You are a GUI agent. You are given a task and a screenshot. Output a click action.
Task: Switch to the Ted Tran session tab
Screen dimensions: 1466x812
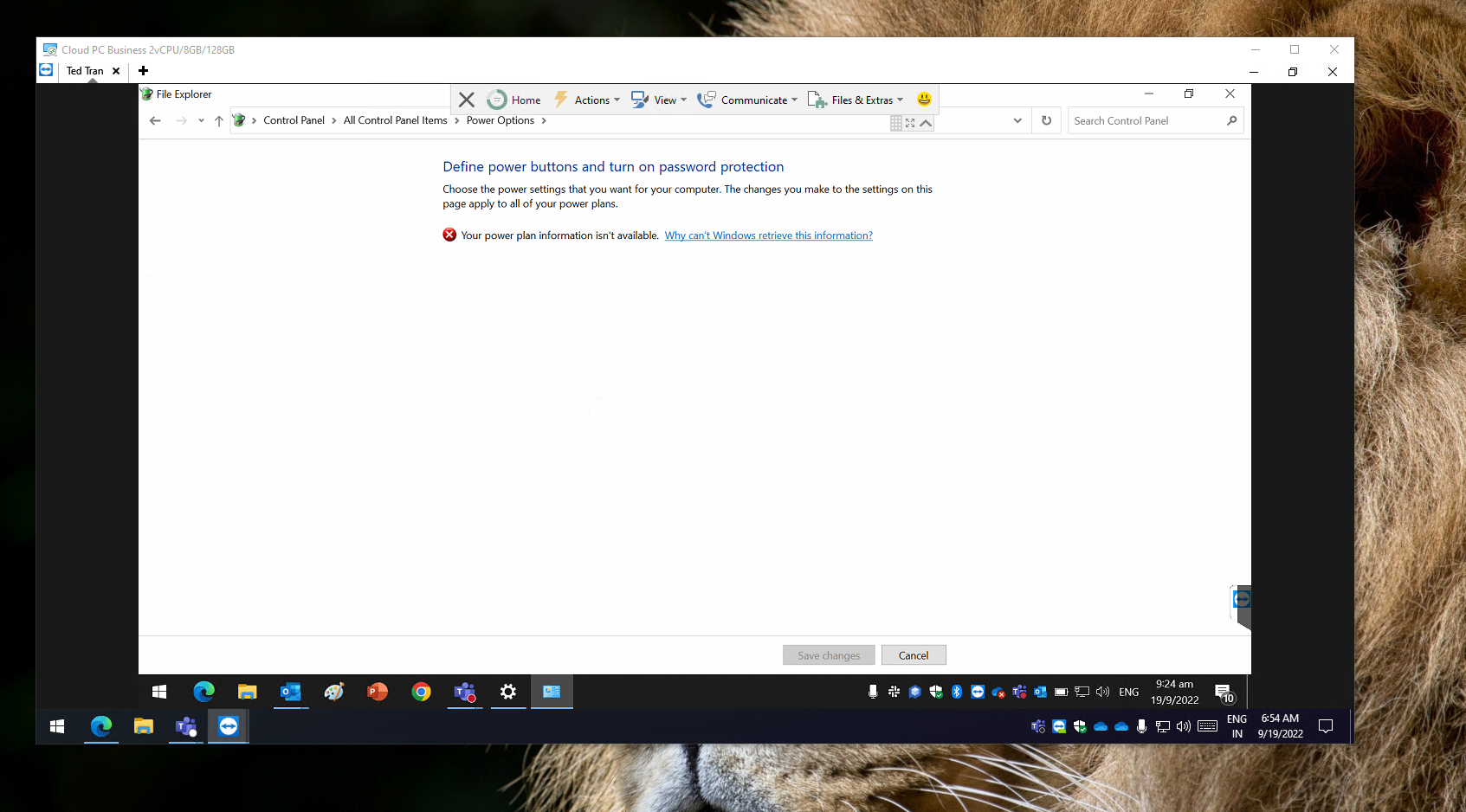pyautogui.click(x=85, y=70)
